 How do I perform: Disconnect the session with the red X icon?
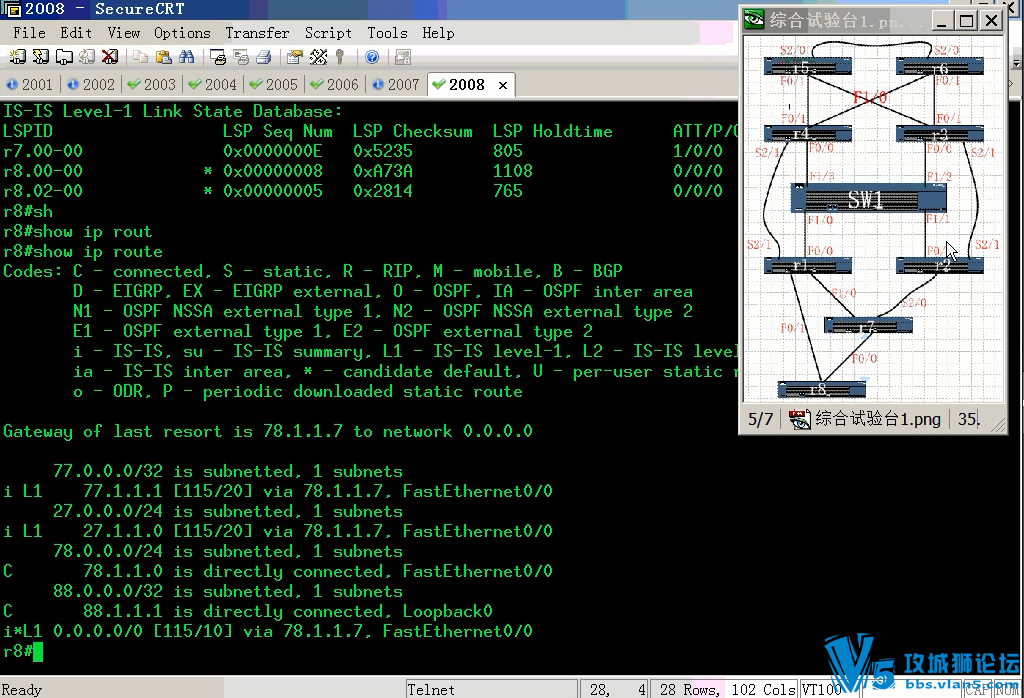[x=110, y=58]
